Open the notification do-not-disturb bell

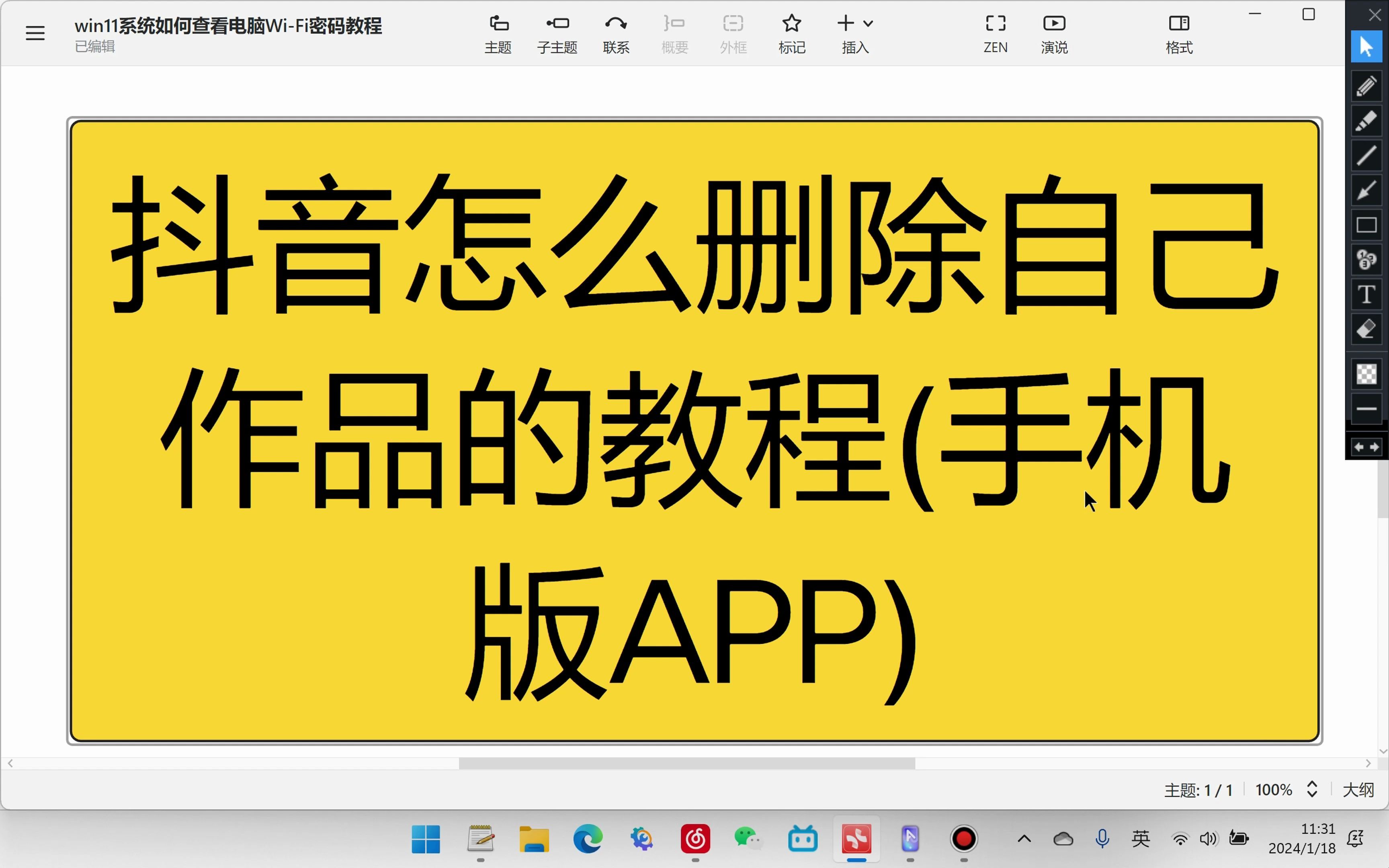tap(1356, 839)
